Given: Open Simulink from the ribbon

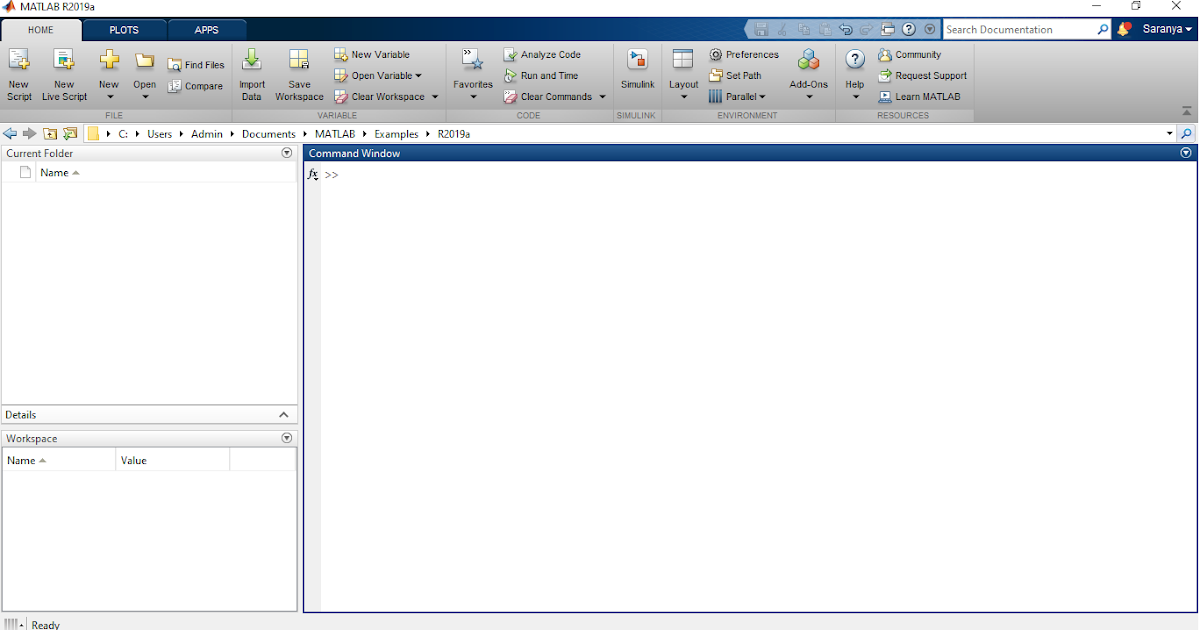Looking at the screenshot, I should pos(637,72).
